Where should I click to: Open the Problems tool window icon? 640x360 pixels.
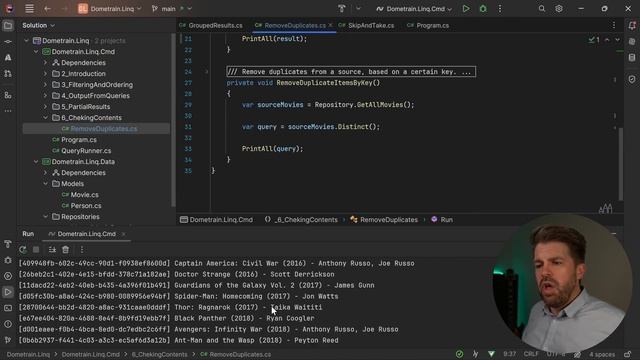click(8, 324)
